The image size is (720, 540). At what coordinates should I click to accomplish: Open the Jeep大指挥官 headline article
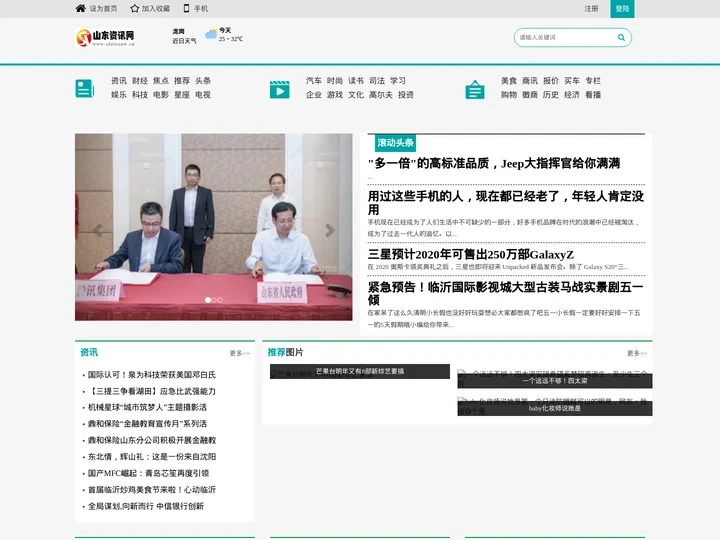(494, 163)
